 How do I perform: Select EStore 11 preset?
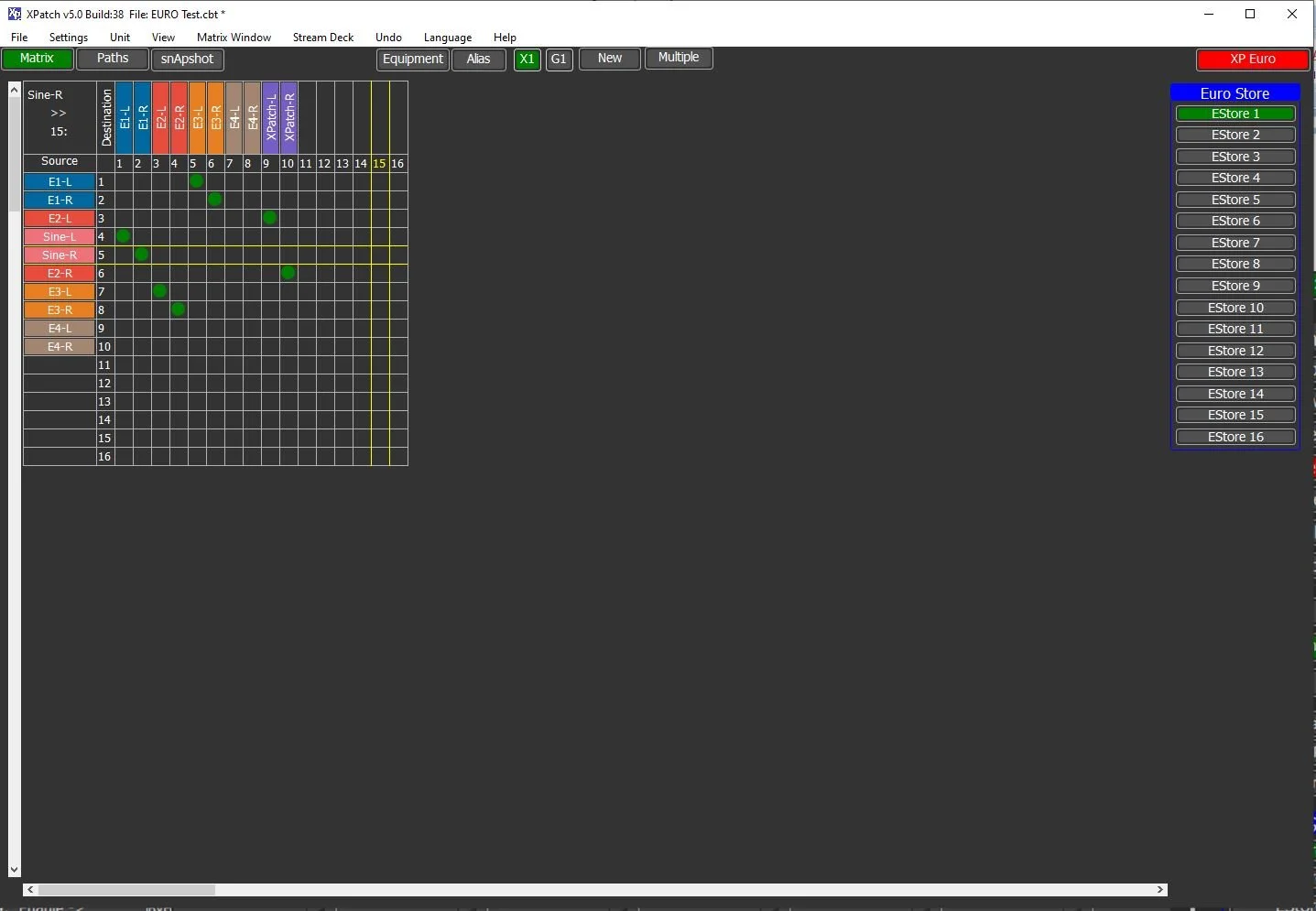point(1235,329)
